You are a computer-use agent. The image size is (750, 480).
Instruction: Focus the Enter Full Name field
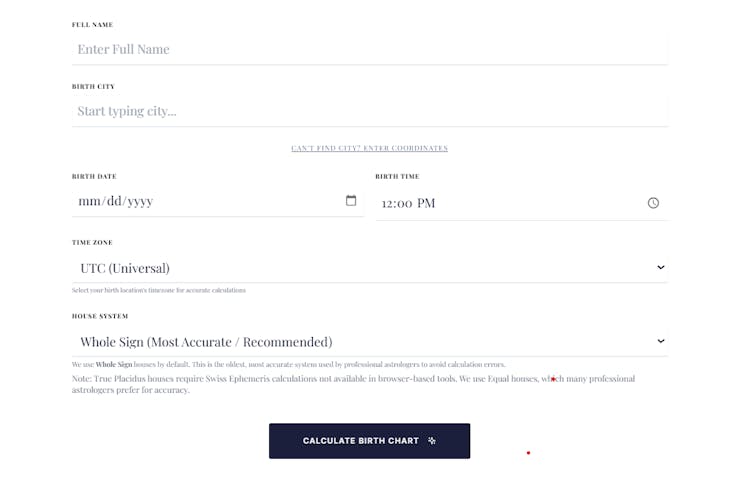[x=369, y=49]
